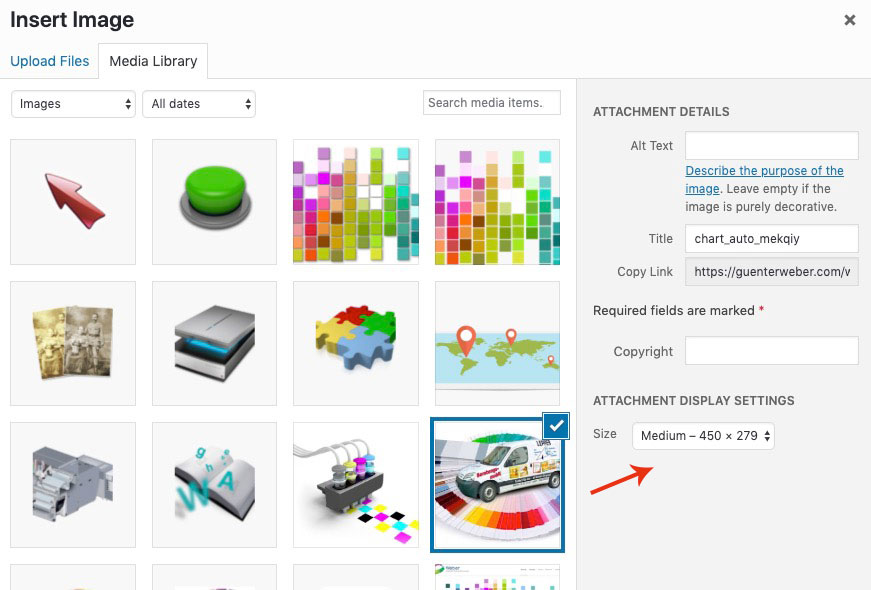Screen dimensions: 871x590
Task: Select the world map with pins thumbnail
Action: pyautogui.click(x=498, y=343)
